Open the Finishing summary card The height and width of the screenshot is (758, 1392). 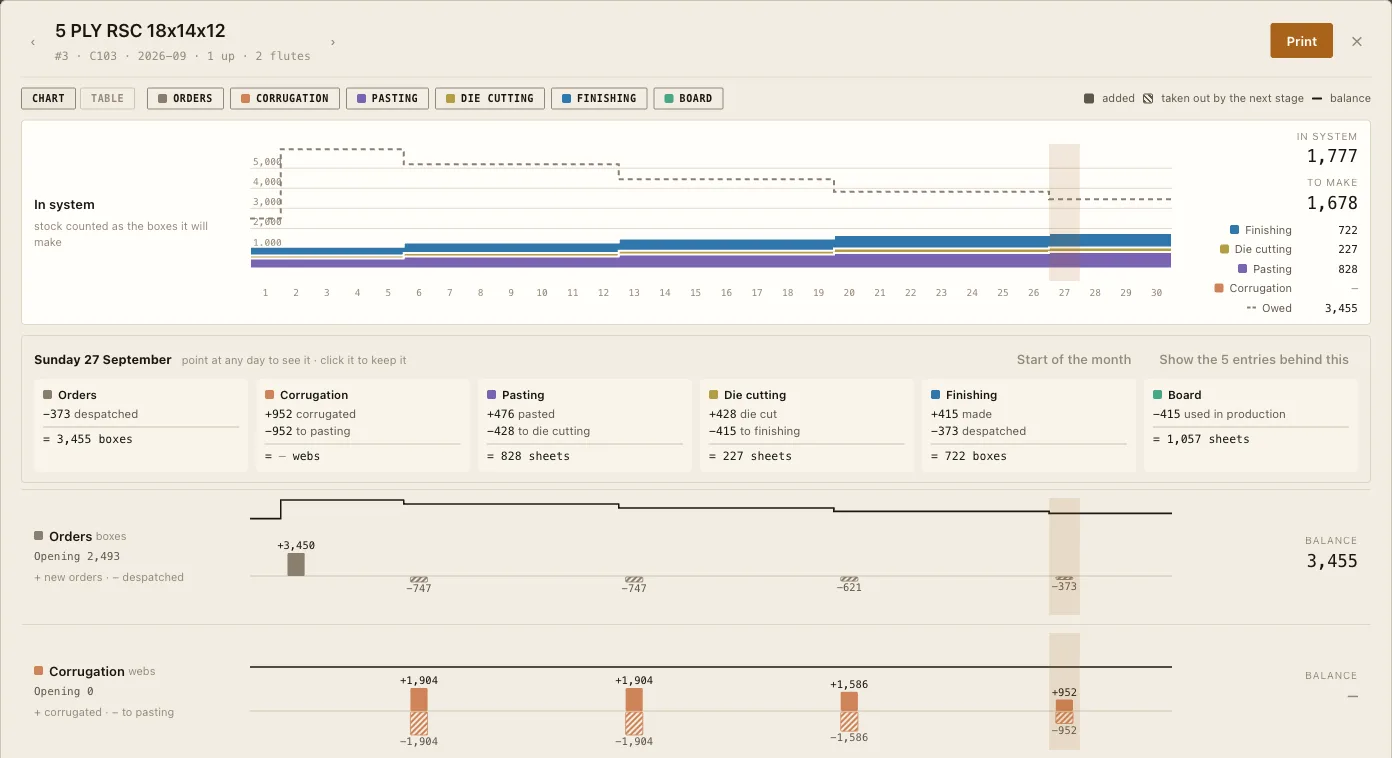[1029, 425]
